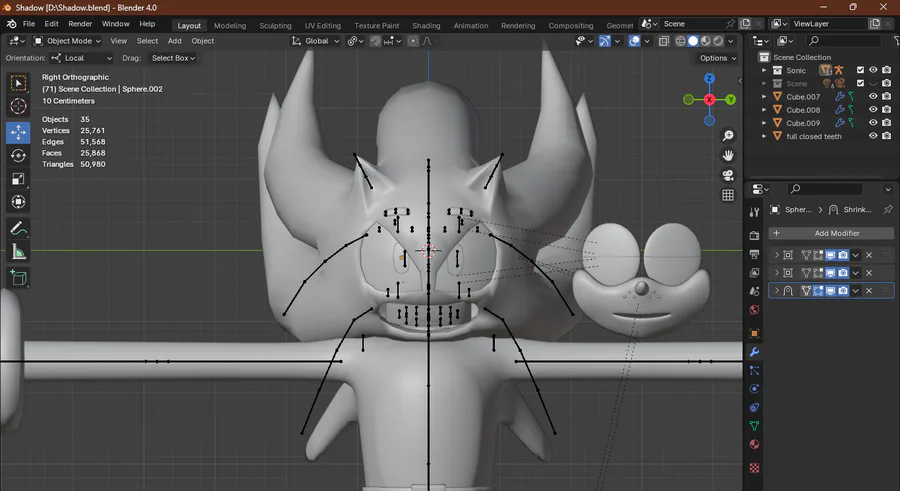Open the Particles properties tab

click(754, 370)
